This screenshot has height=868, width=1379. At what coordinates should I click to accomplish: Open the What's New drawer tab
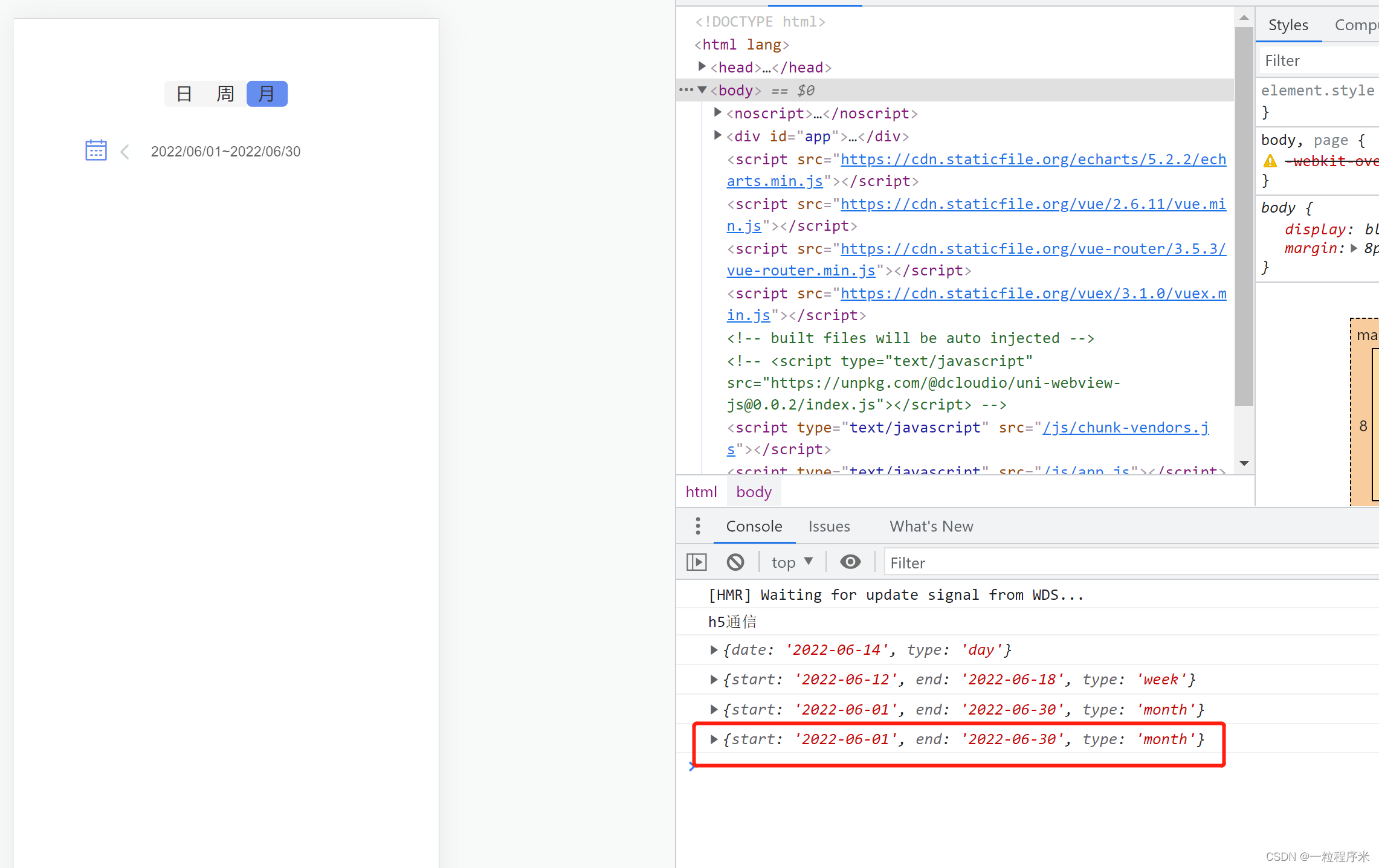pos(931,526)
